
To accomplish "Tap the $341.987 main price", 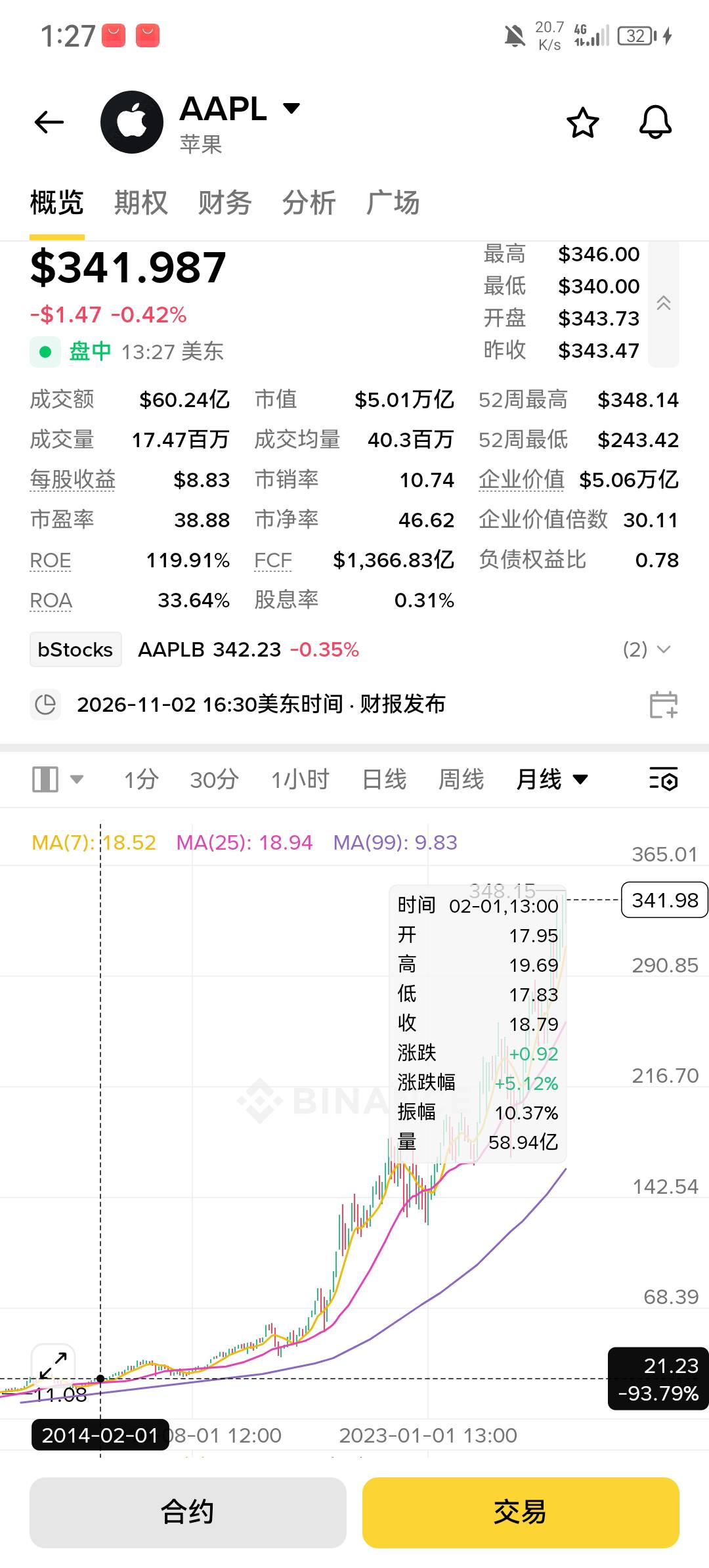I will tap(128, 268).
